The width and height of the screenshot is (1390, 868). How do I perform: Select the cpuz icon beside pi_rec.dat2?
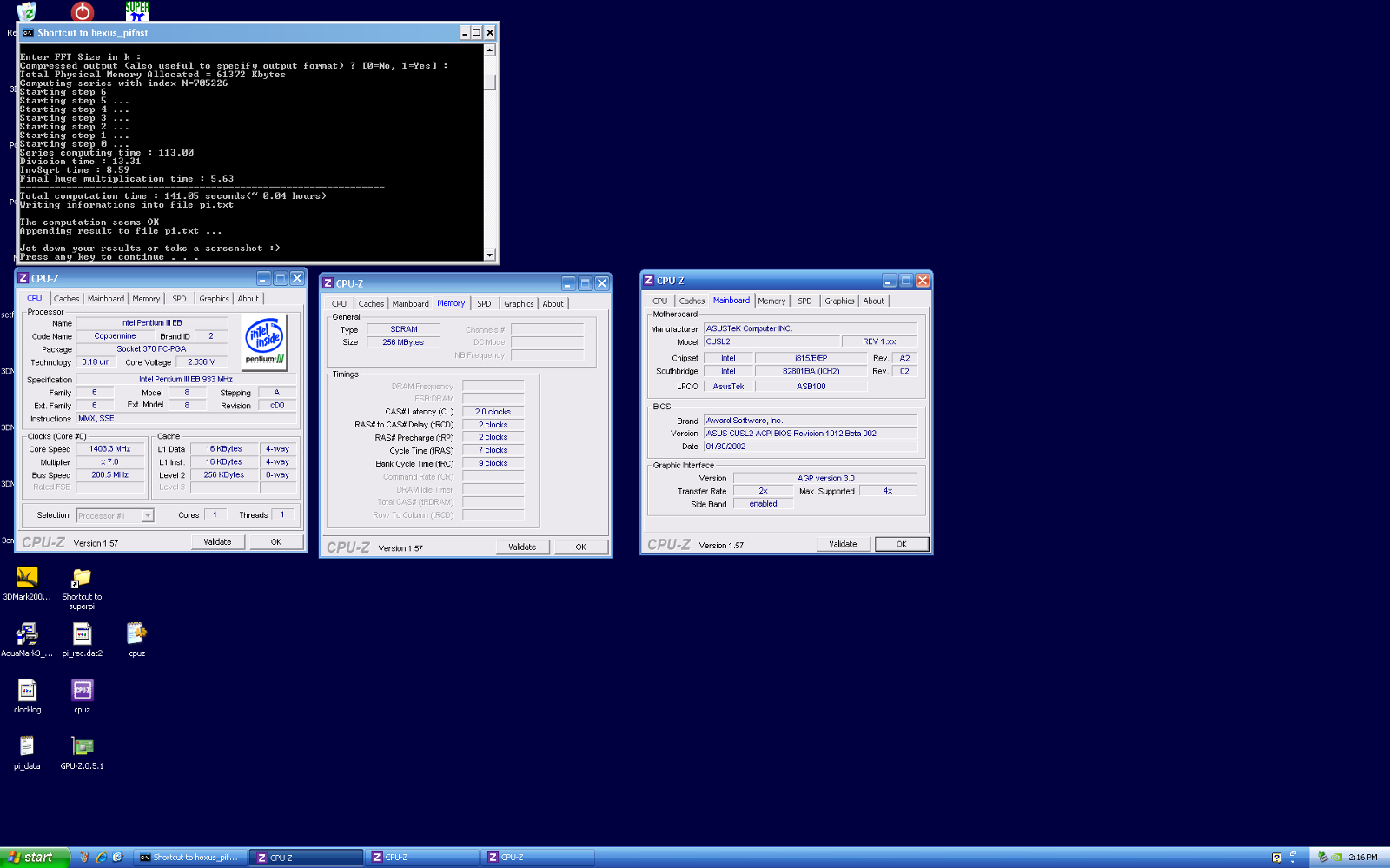tap(136, 639)
